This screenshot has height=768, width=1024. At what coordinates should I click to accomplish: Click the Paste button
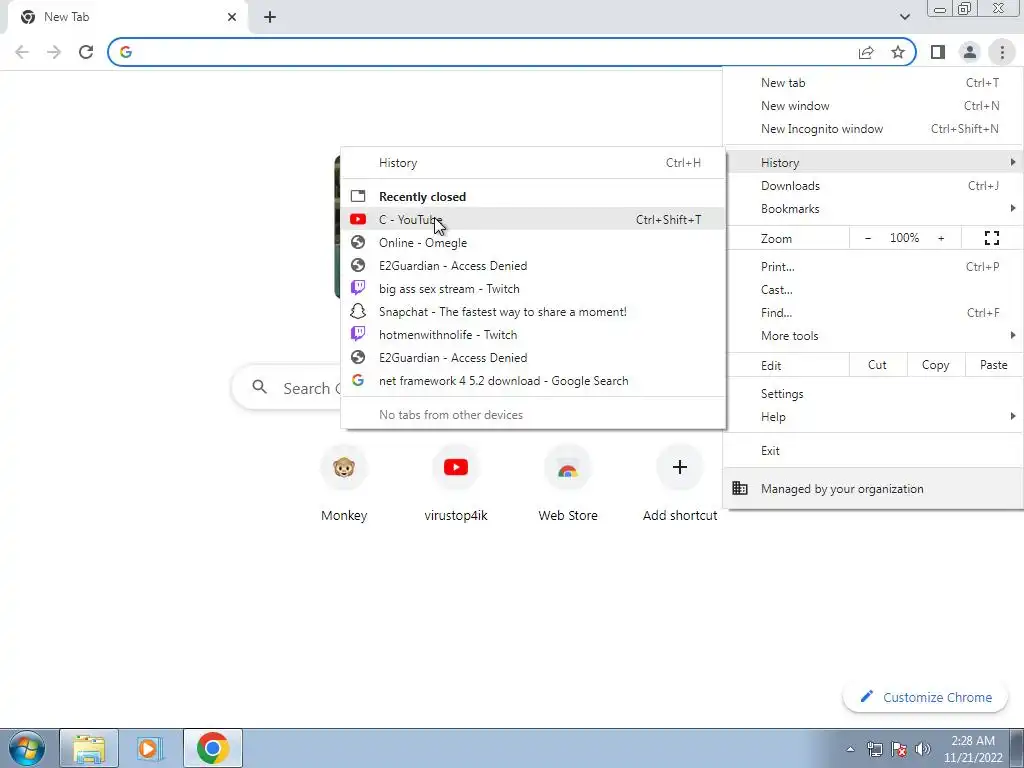(x=993, y=365)
